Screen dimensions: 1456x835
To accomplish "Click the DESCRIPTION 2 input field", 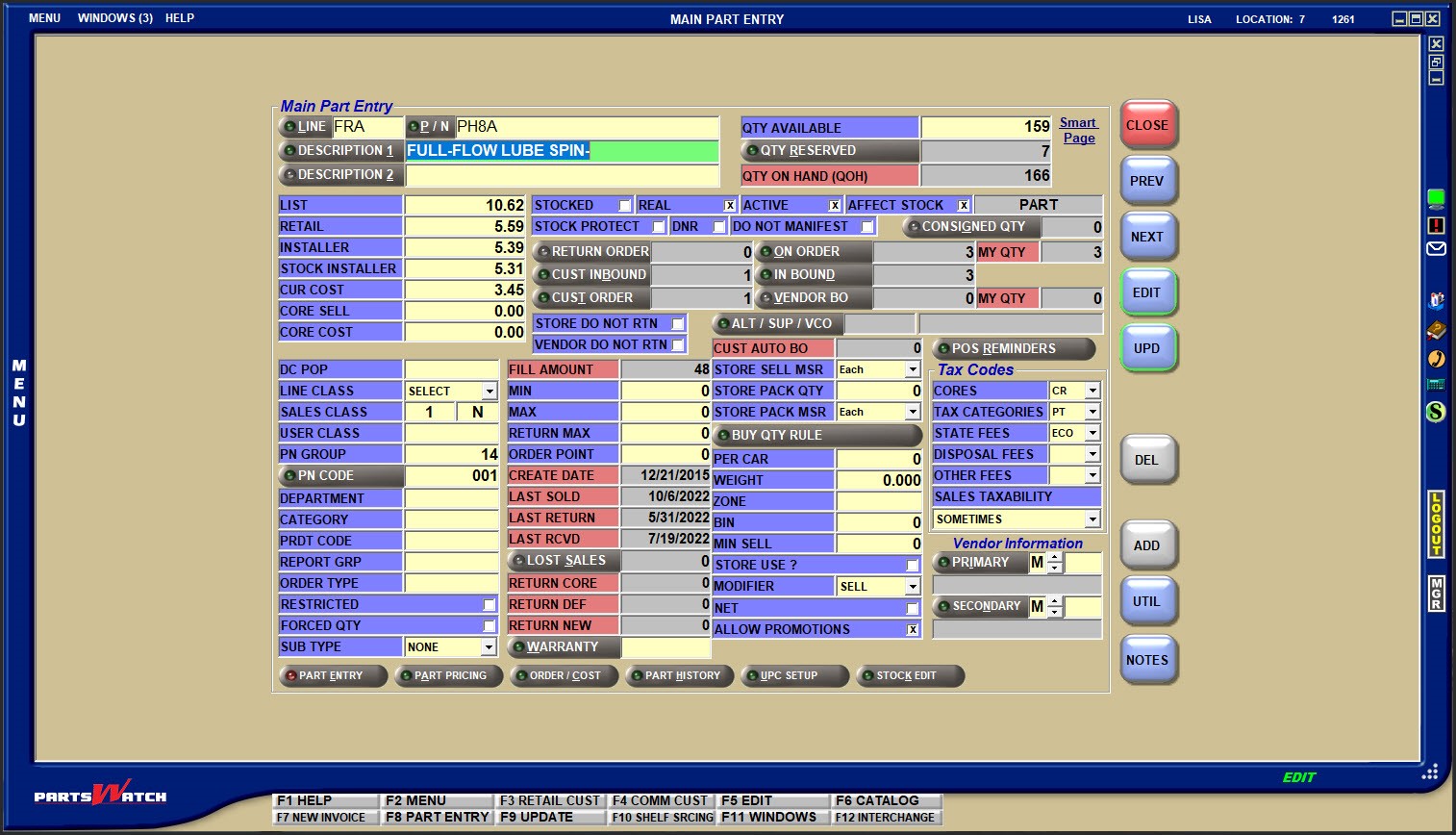I will coord(562,175).
